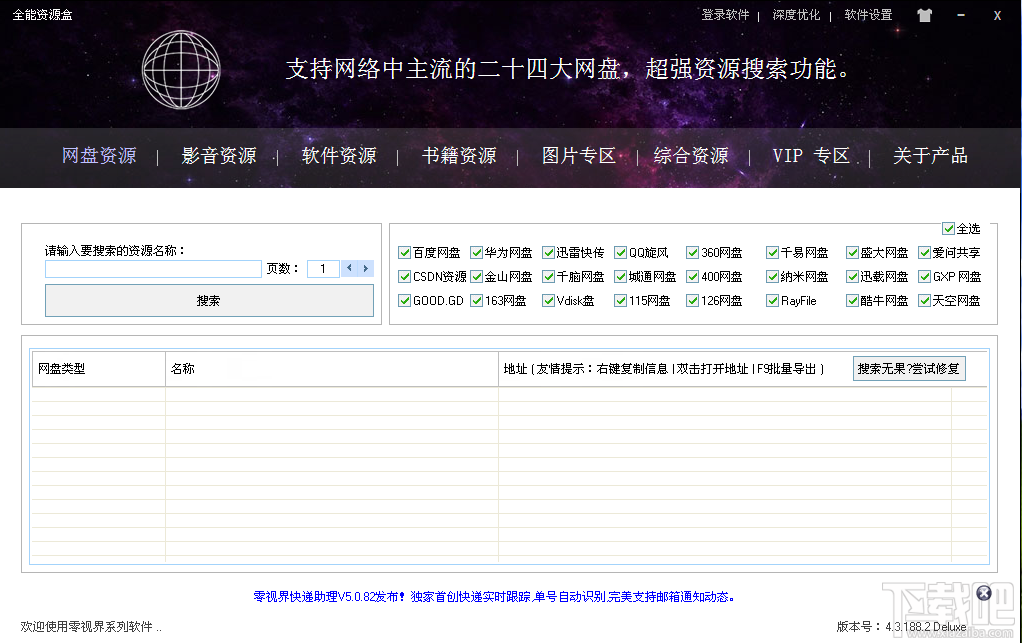
Task: Toggle the GXP 网盘 checkbox
Action: [924, 277]
